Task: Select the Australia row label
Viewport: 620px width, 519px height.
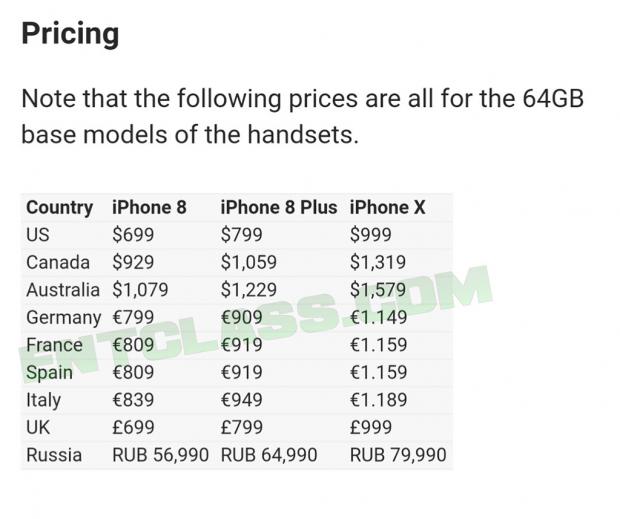Action: click(x=63, y=290)
